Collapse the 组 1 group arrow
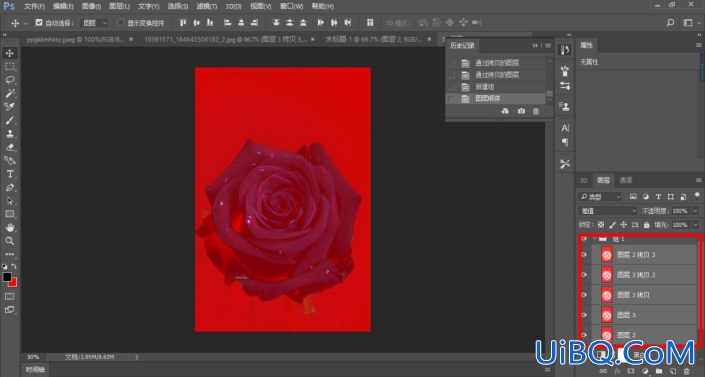This screenshot has width=705, height=377. point(594,238)
